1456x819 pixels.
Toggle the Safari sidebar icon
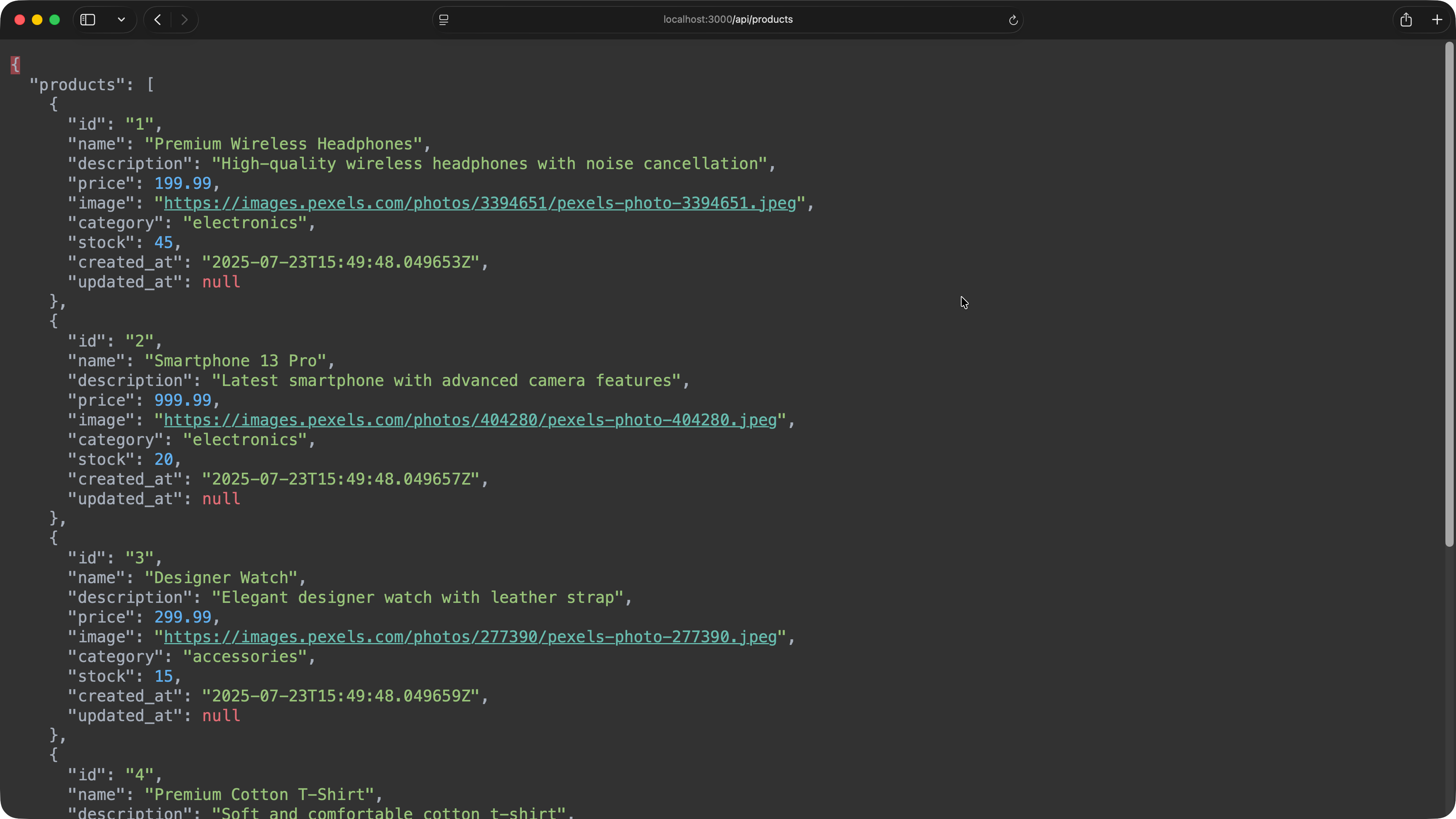(x=88, y=20)
